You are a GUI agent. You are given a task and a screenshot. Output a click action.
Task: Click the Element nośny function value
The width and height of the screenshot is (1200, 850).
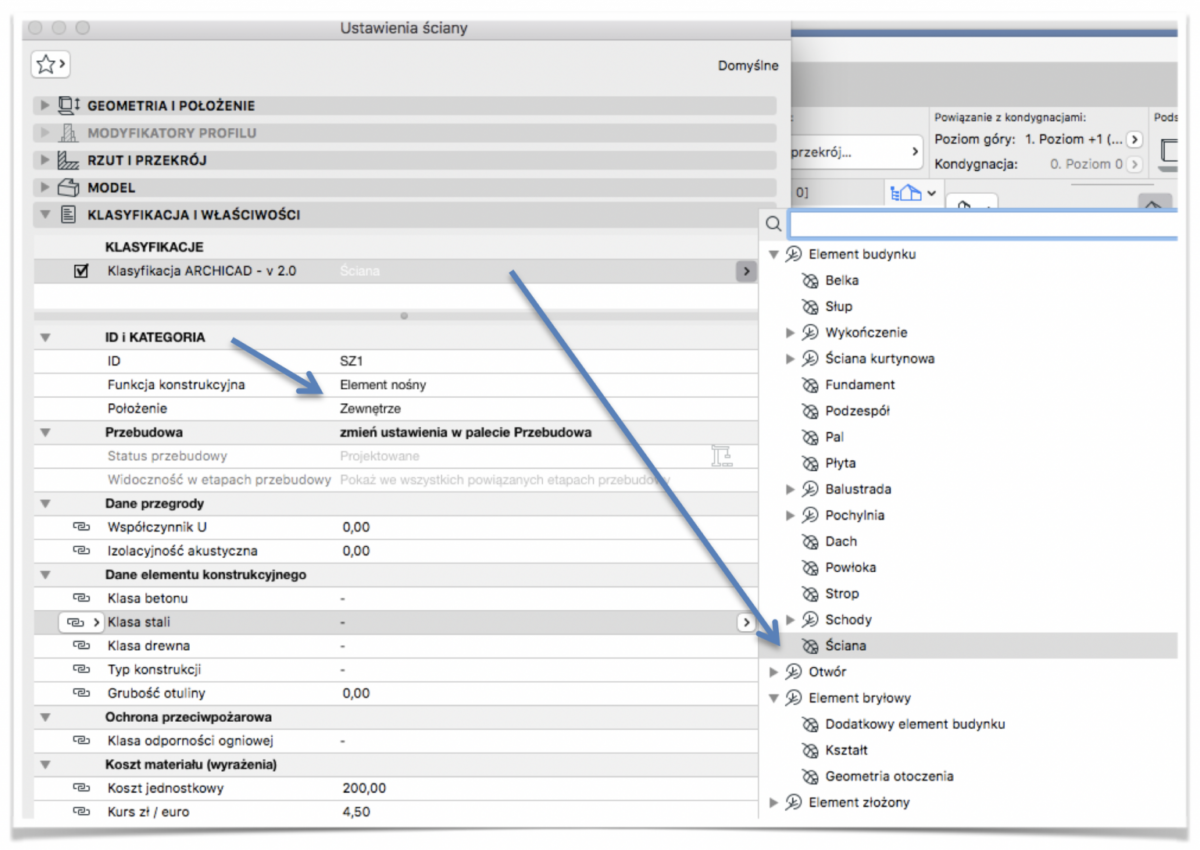click(x=384, y=385)
